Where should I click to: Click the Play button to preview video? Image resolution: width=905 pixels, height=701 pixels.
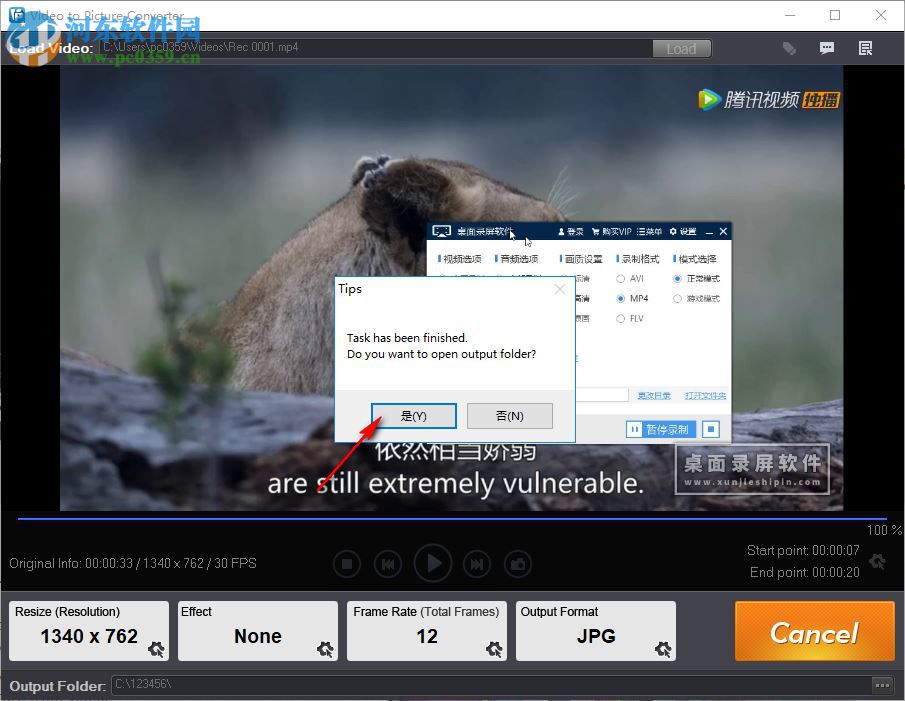[433, 563]
